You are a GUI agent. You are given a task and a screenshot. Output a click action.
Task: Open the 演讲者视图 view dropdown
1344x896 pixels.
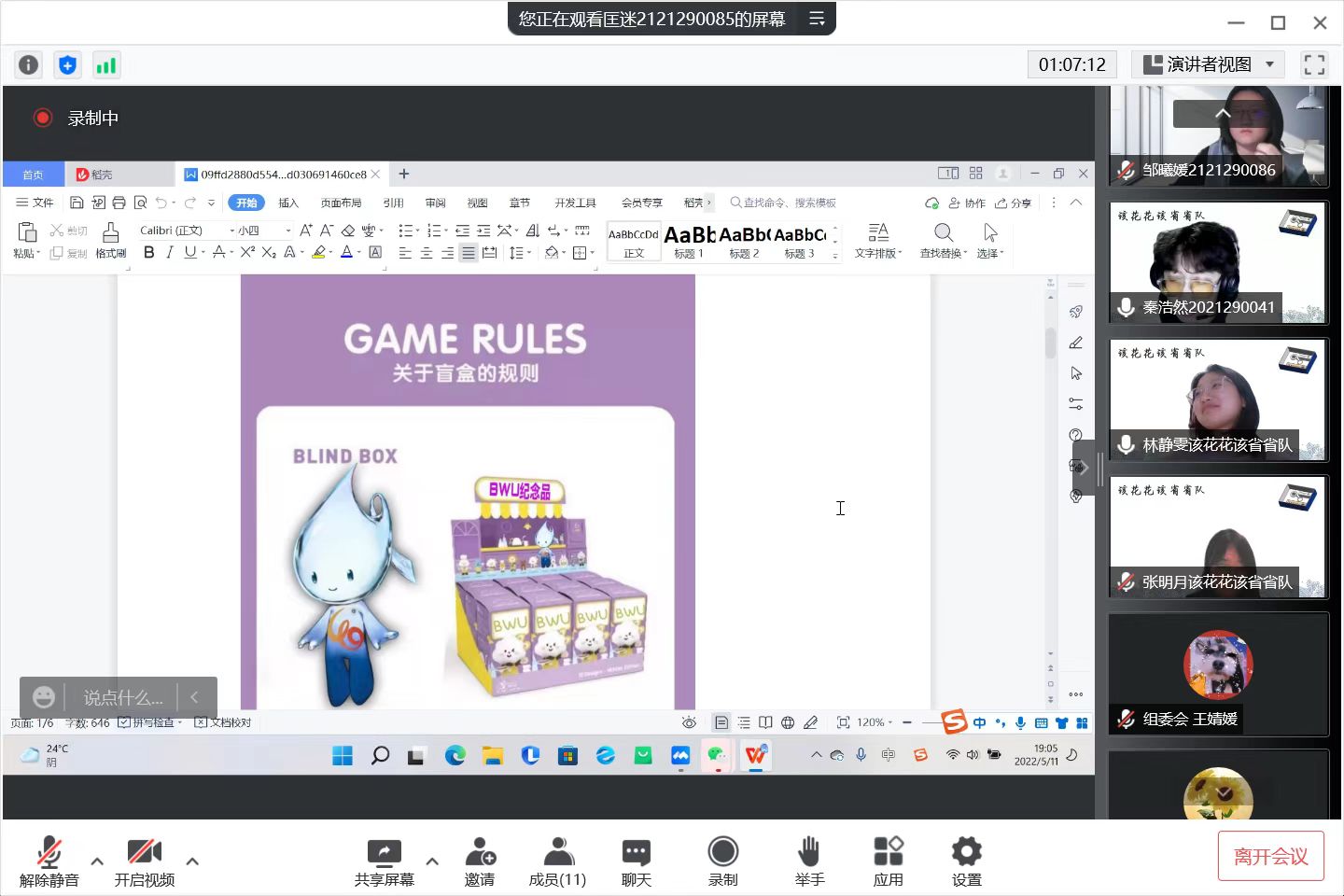pos(1209,64)
